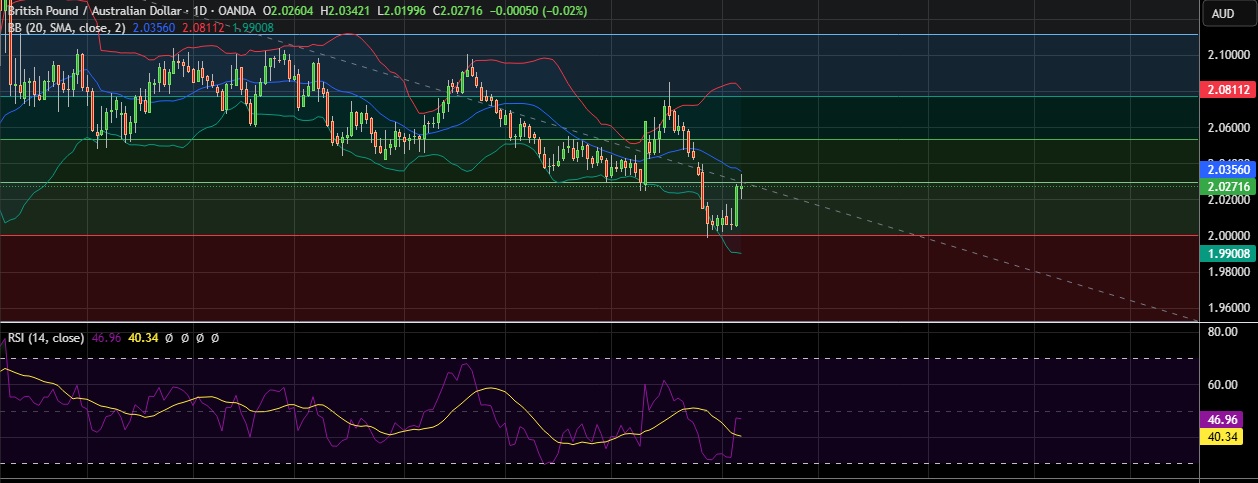Open the AUD currency selector on the price axis

pos(1222,13)
